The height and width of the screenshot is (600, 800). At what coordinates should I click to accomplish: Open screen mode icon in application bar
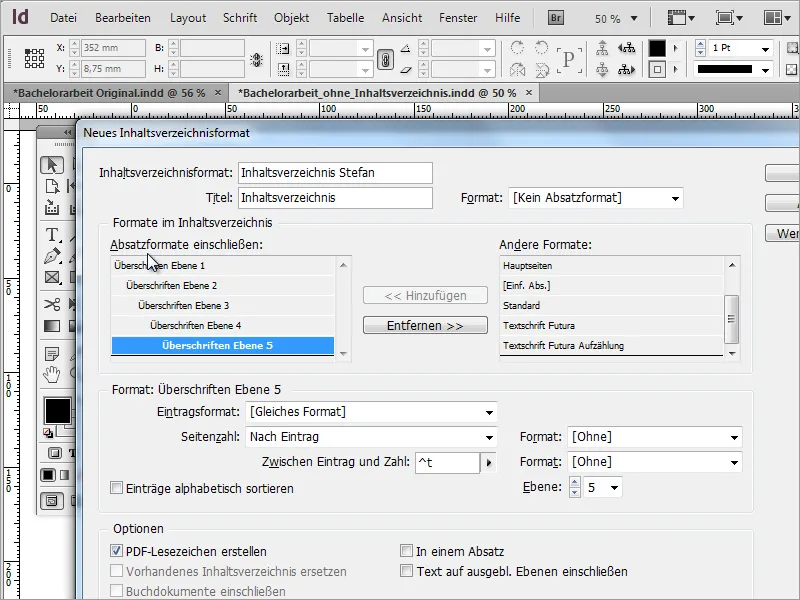point(729,18)
